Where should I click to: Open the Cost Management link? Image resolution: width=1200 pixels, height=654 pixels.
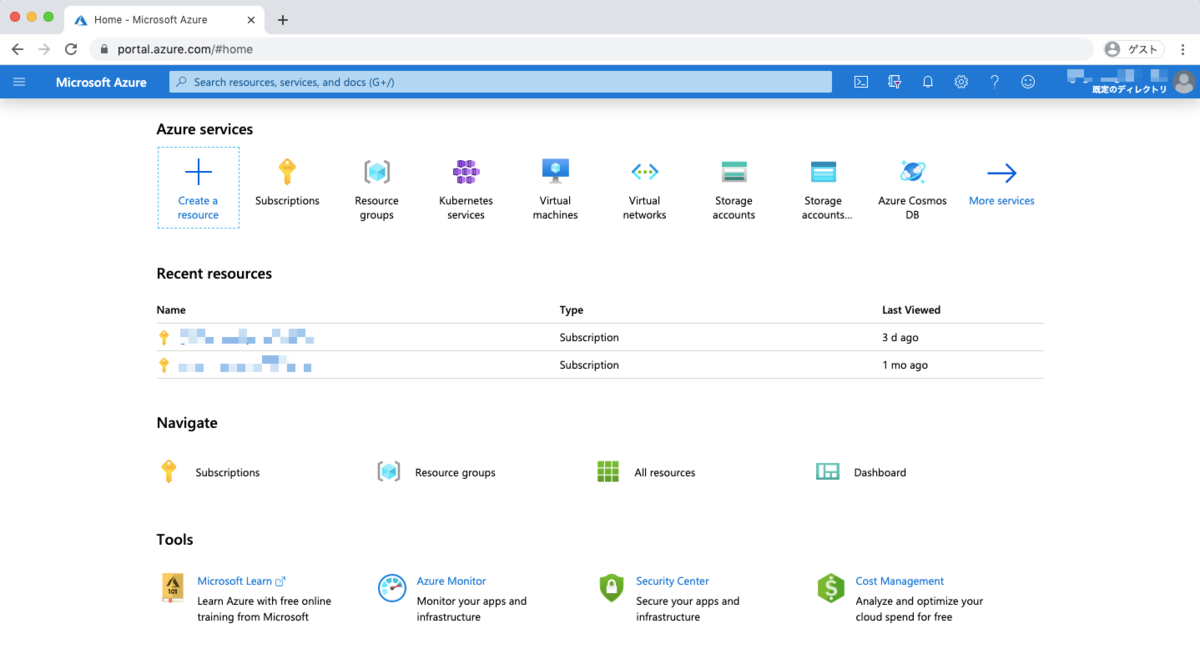tap(900, 581)
